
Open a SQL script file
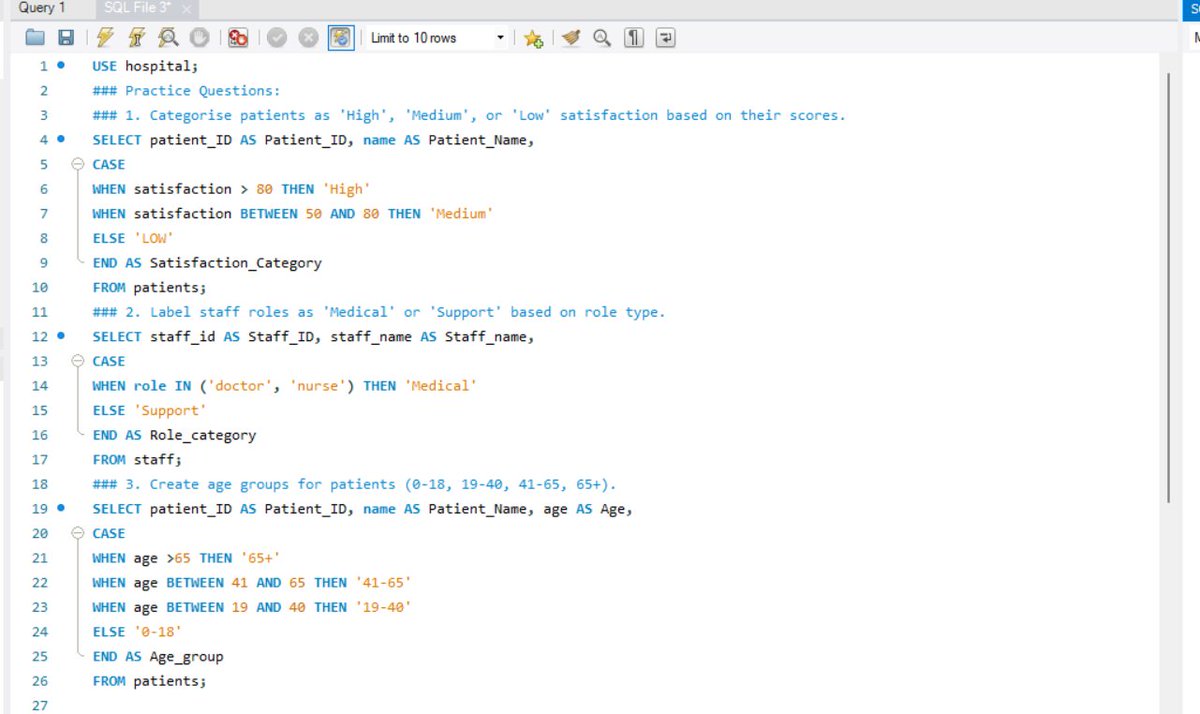click(x=35, y=38)
